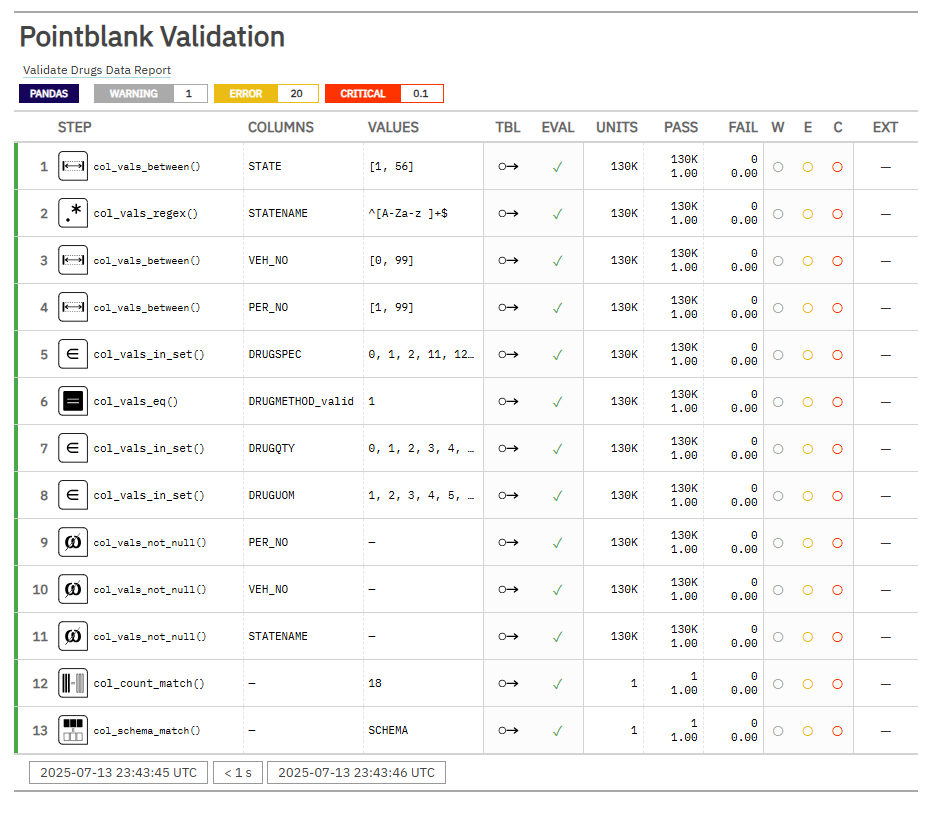Open the Validate Drugs Data Report label

[97, 70]
